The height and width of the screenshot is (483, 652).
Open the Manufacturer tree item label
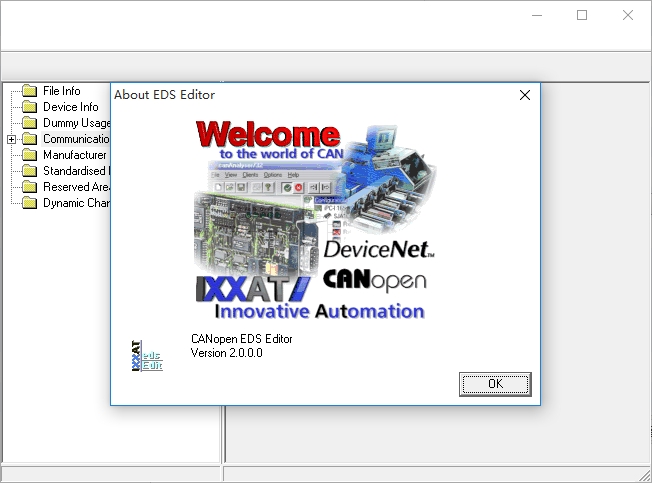tap(75, 155)
